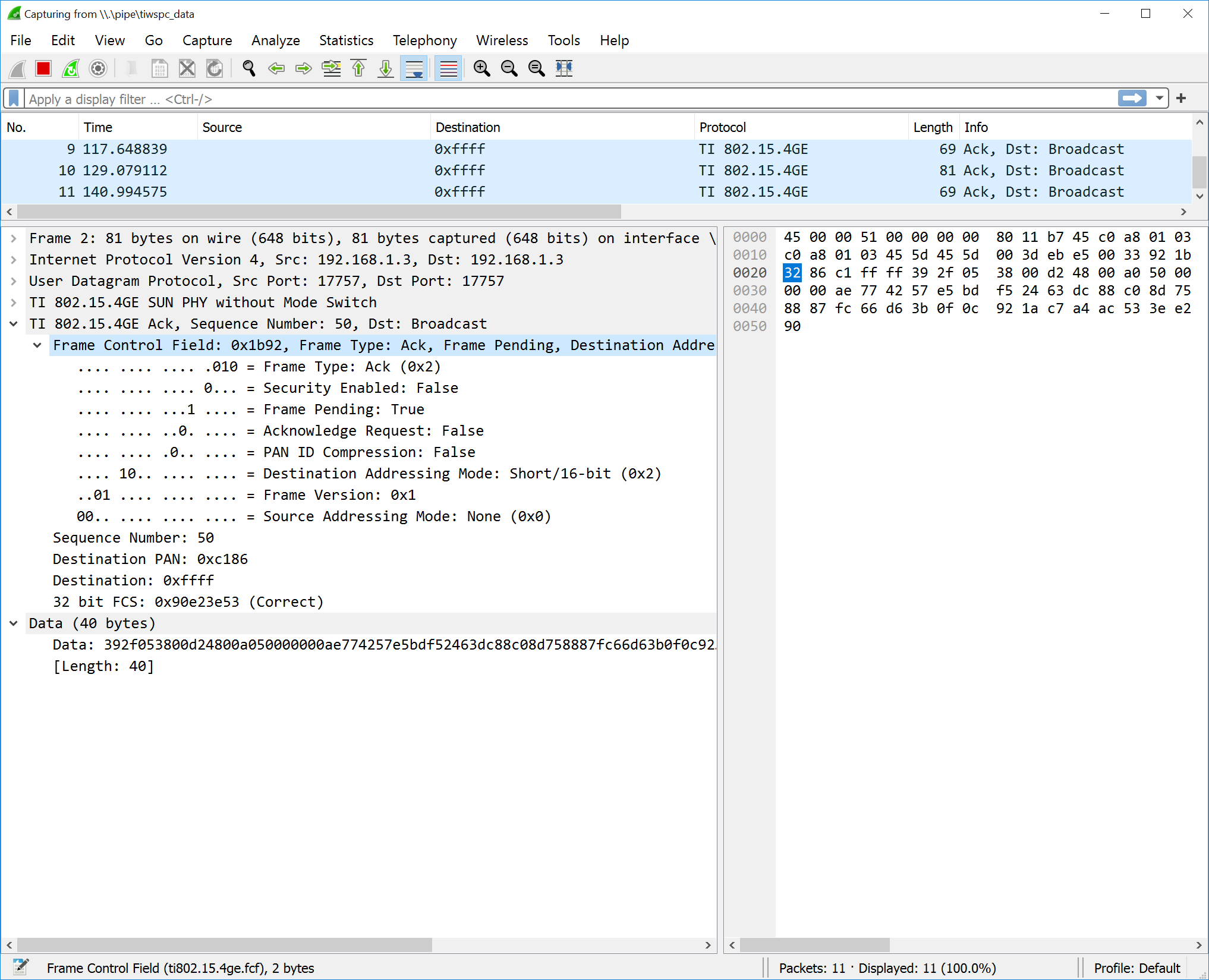Open the File menu
Screen dimensions: 1209x980
(x=21, y=40)
